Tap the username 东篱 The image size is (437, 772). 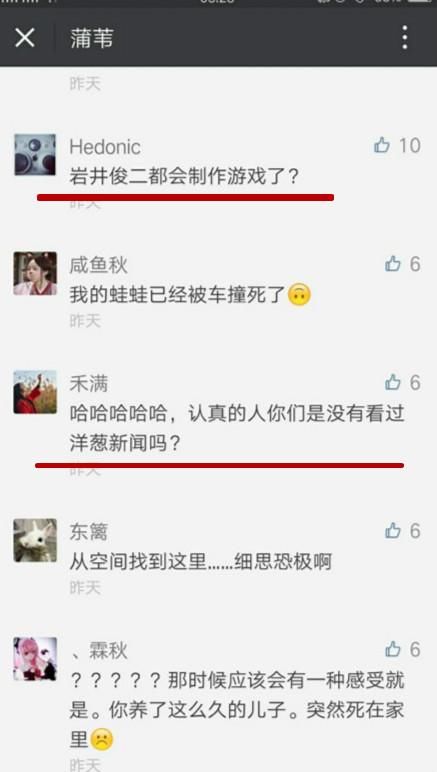[89, 532]
